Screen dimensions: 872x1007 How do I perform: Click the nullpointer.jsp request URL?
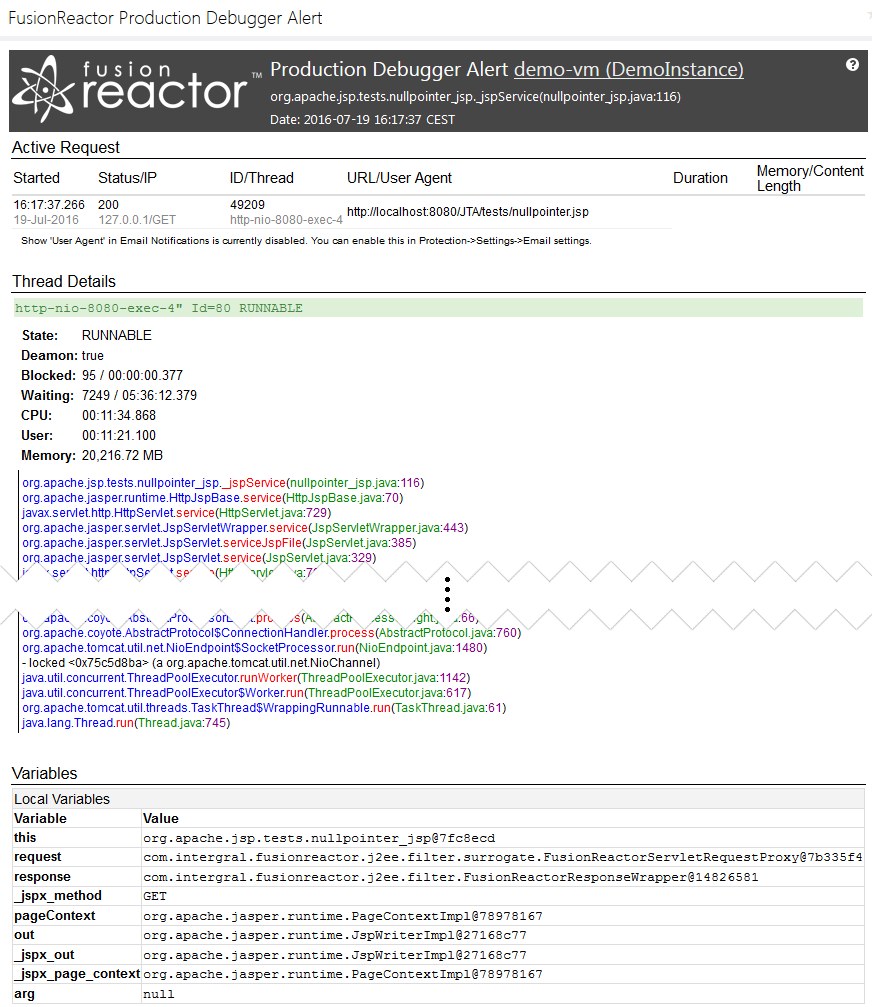click(467, 212)
